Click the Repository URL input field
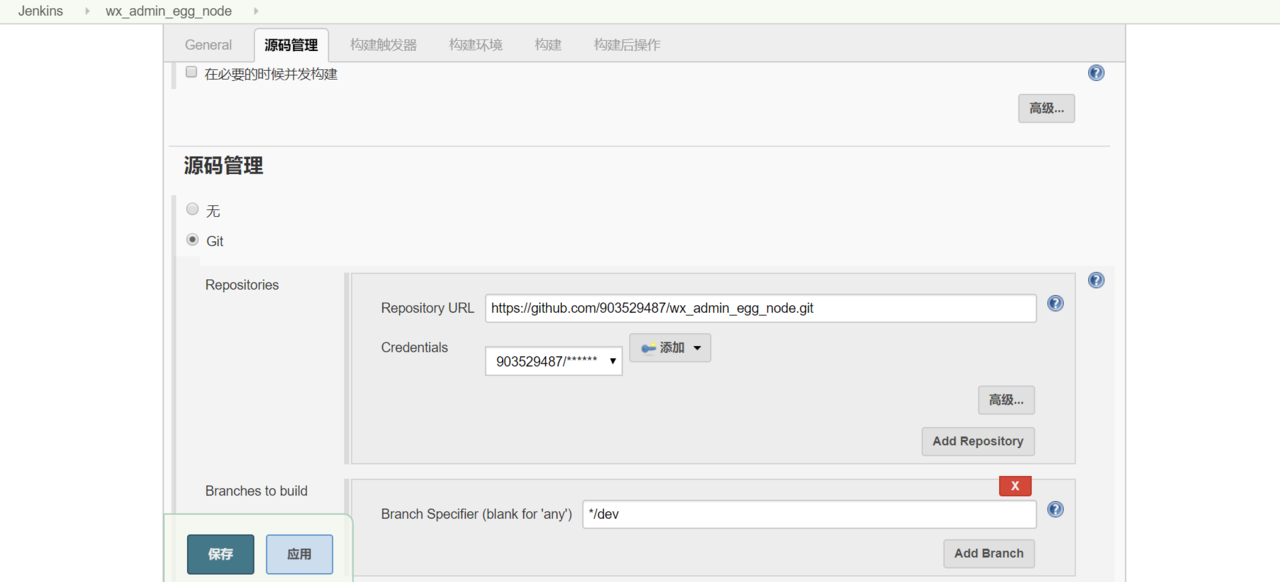This screenshot has height=582, width=1280. pyautogui.click(x=760, y=308)
